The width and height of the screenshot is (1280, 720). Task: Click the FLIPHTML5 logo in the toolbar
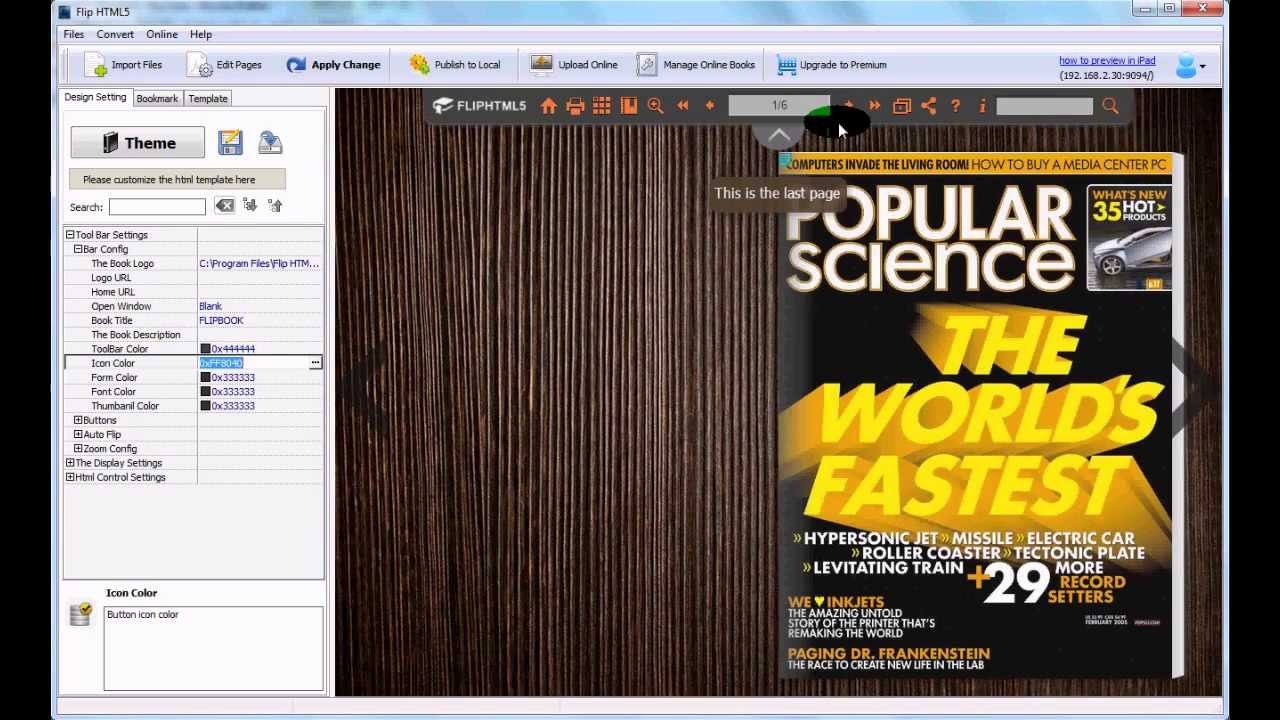pyautogui.click(x=479, y=106)
